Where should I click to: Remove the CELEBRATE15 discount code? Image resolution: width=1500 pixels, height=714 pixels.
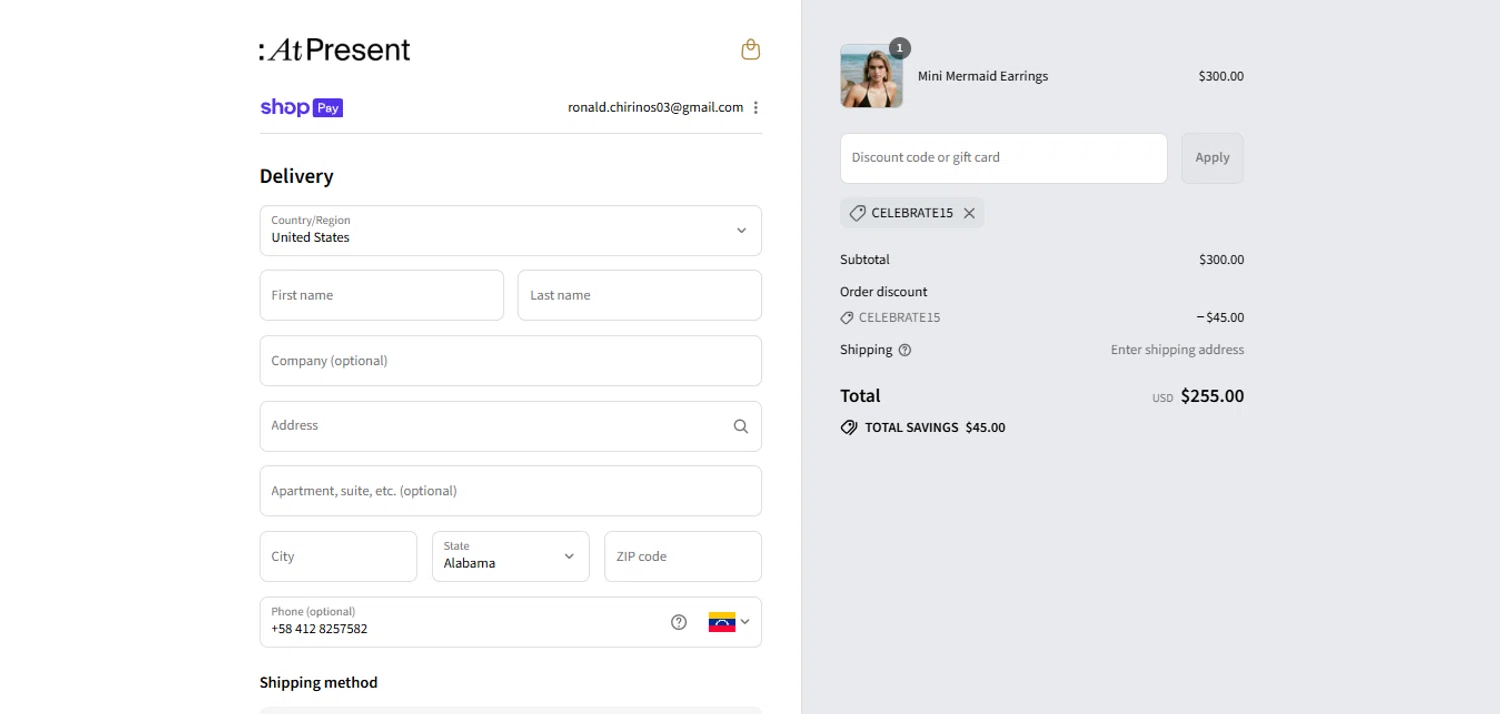point(969,213)
